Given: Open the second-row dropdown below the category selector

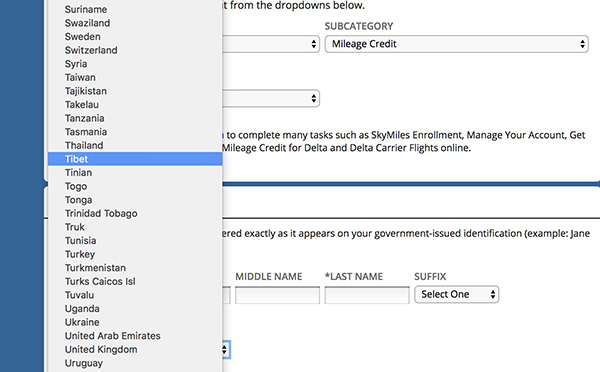Looking at the screenshot, I should [x=271, y=98].
